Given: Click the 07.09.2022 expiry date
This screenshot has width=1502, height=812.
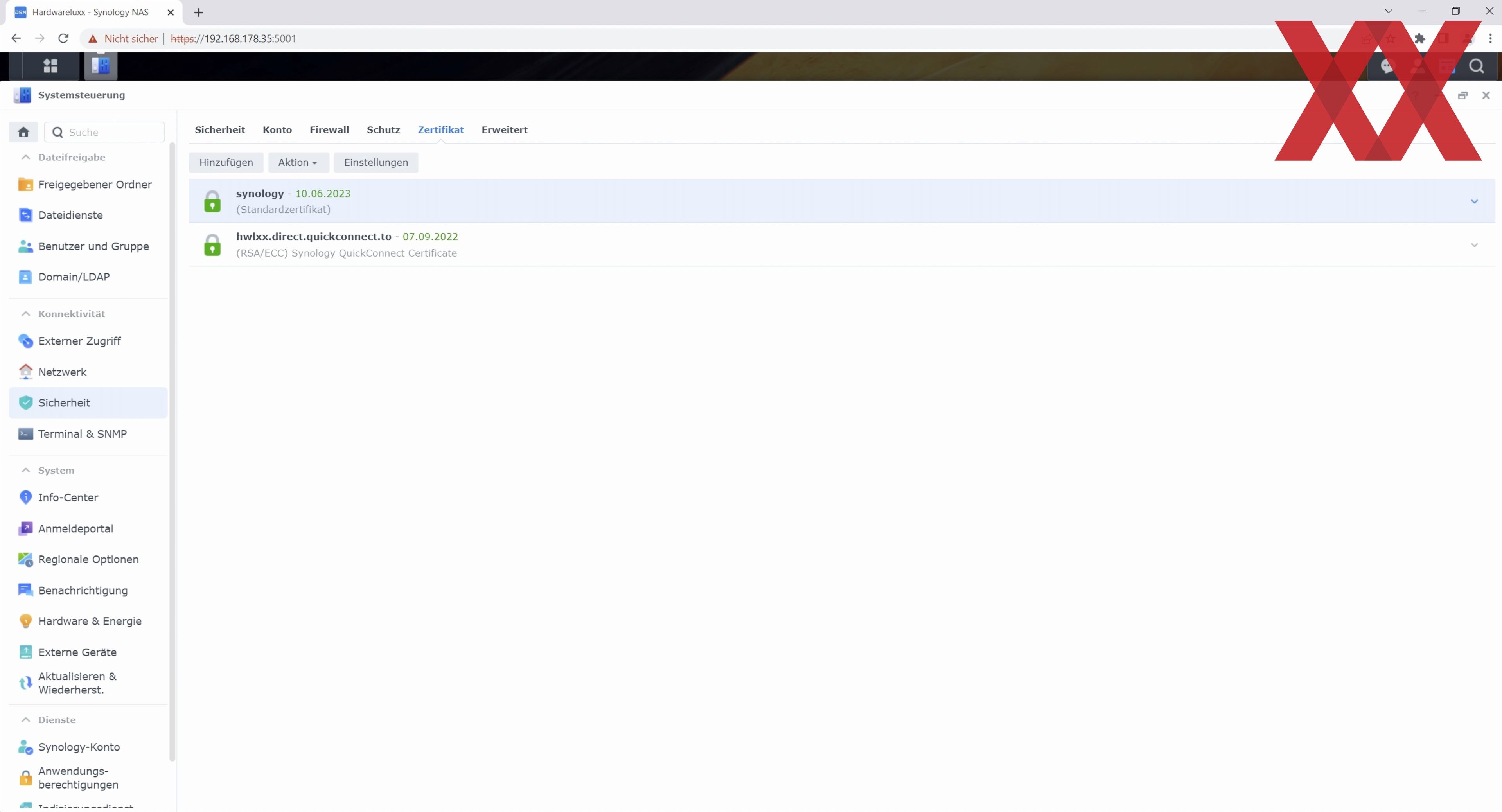Looking at the screenshot, I should coord(430,237).
